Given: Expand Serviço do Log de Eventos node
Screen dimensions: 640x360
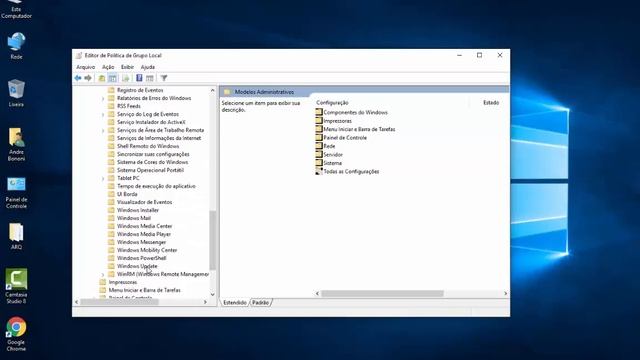Looking at the screenshot, I should pos(103,114).
